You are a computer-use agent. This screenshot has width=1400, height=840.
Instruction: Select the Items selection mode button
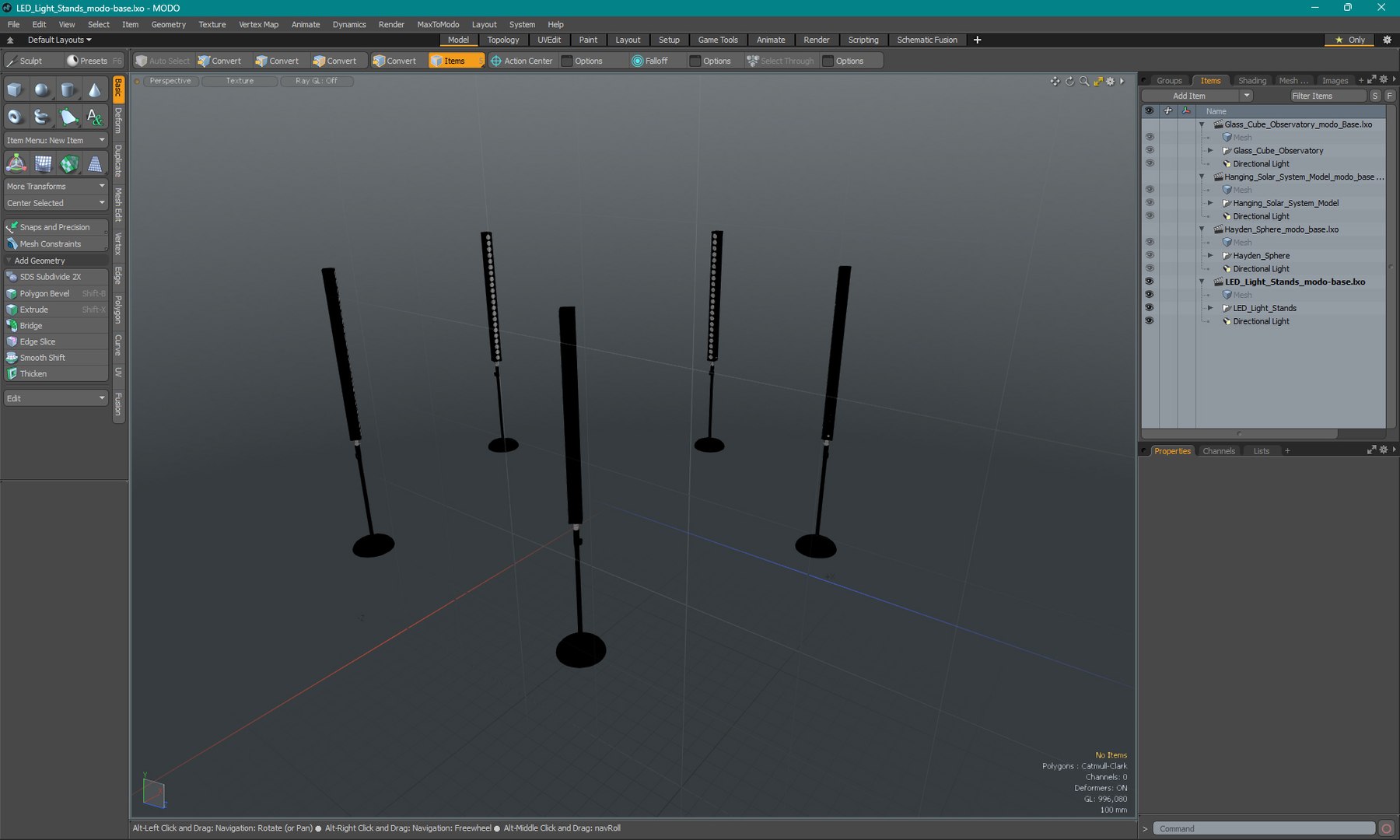pos(456,61)
